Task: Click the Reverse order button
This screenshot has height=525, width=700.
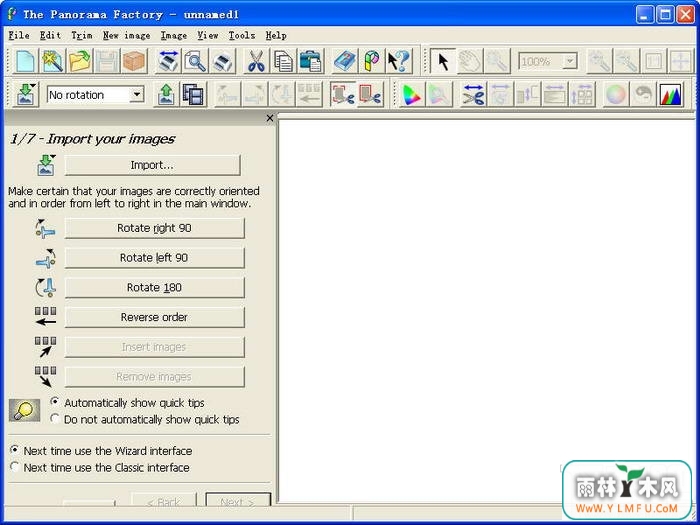Action: (154, 317)
